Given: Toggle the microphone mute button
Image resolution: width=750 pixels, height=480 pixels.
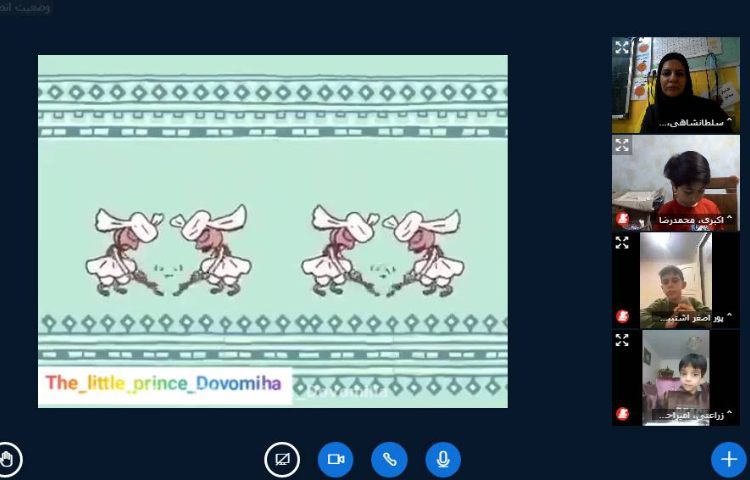Looking at the screenshot, I should (x=442, y=459).
